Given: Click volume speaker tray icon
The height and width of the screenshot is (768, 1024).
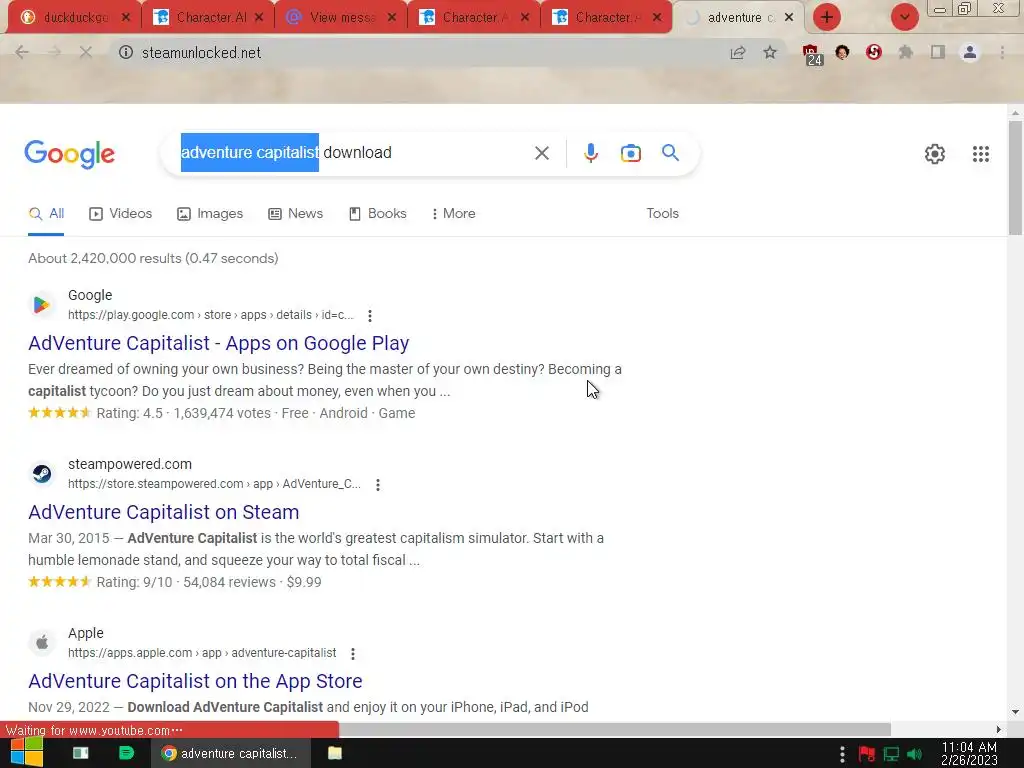Looking at the screenshot, I should pos(914,754).
